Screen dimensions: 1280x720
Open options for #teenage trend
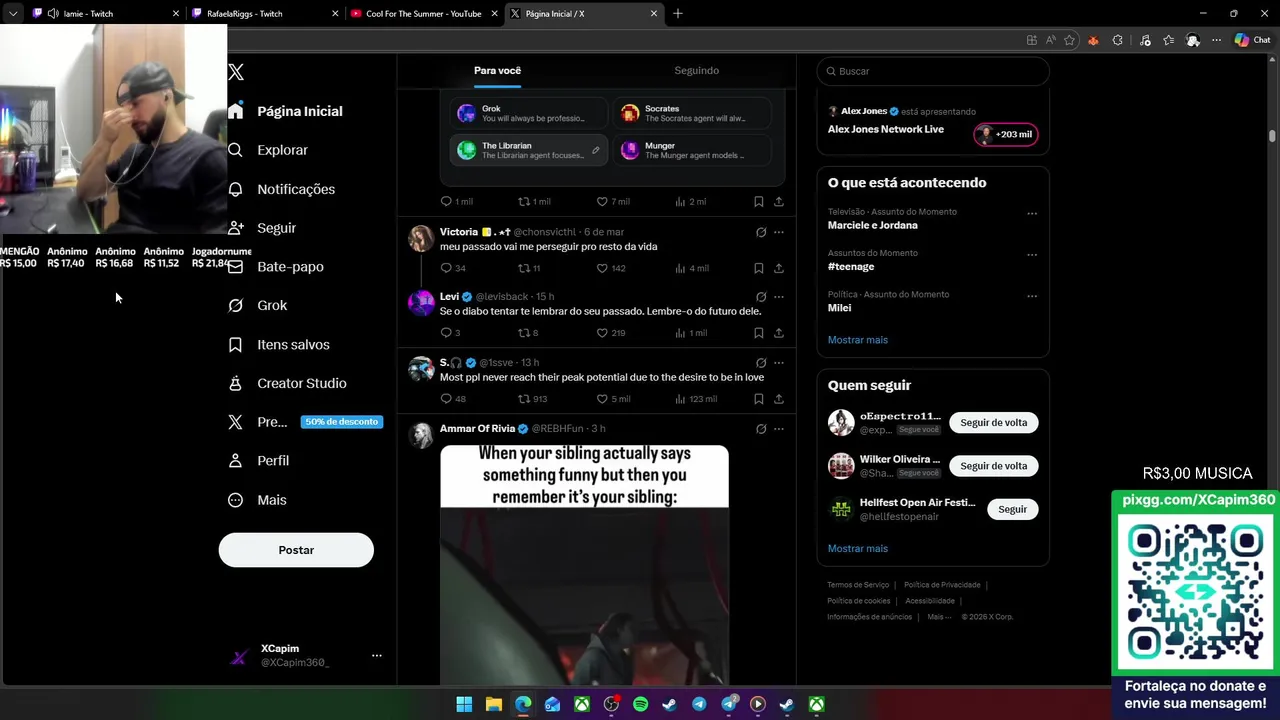[1032, 254]
